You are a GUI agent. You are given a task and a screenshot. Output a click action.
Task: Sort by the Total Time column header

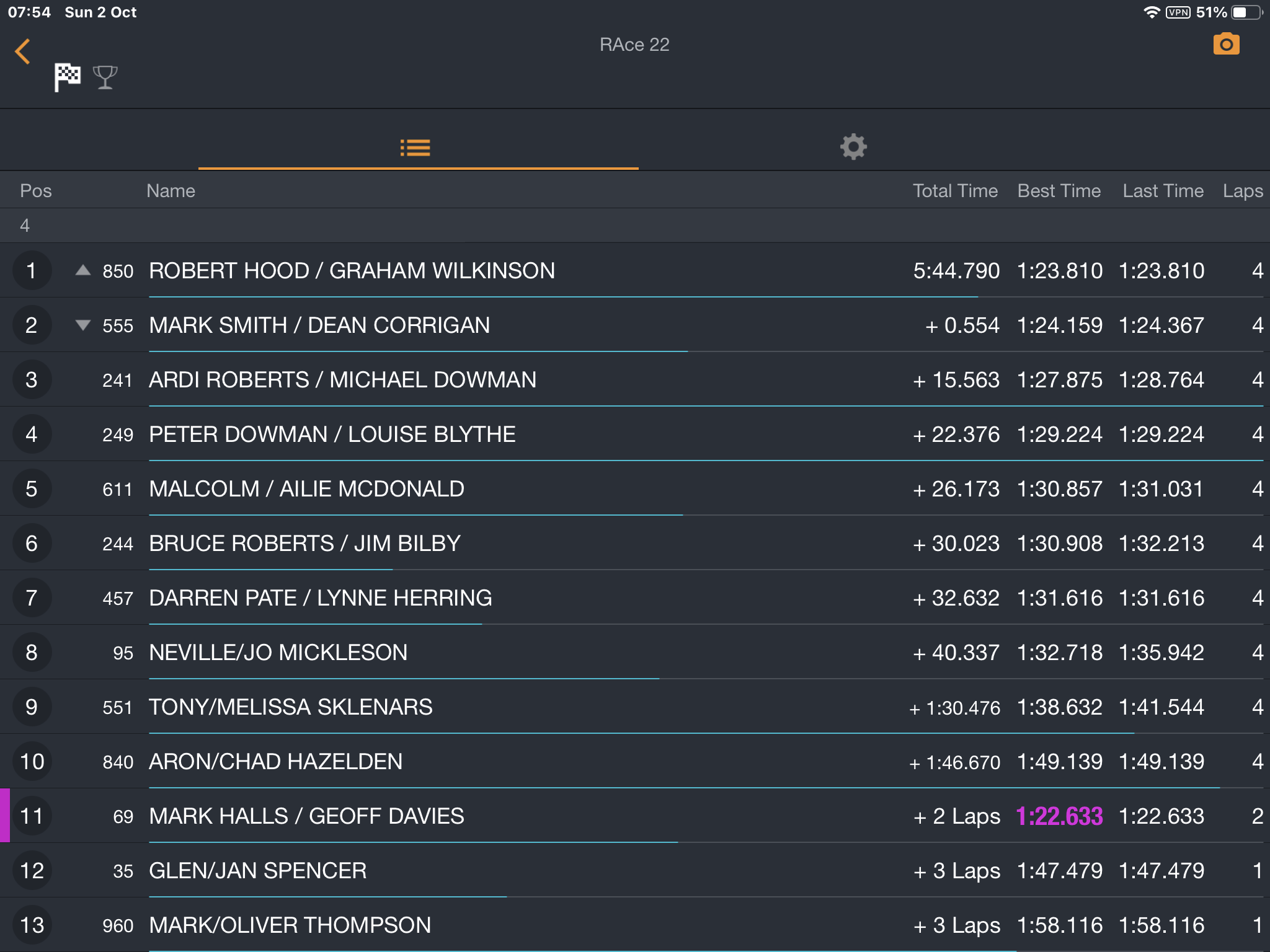(x=955, y=191)
